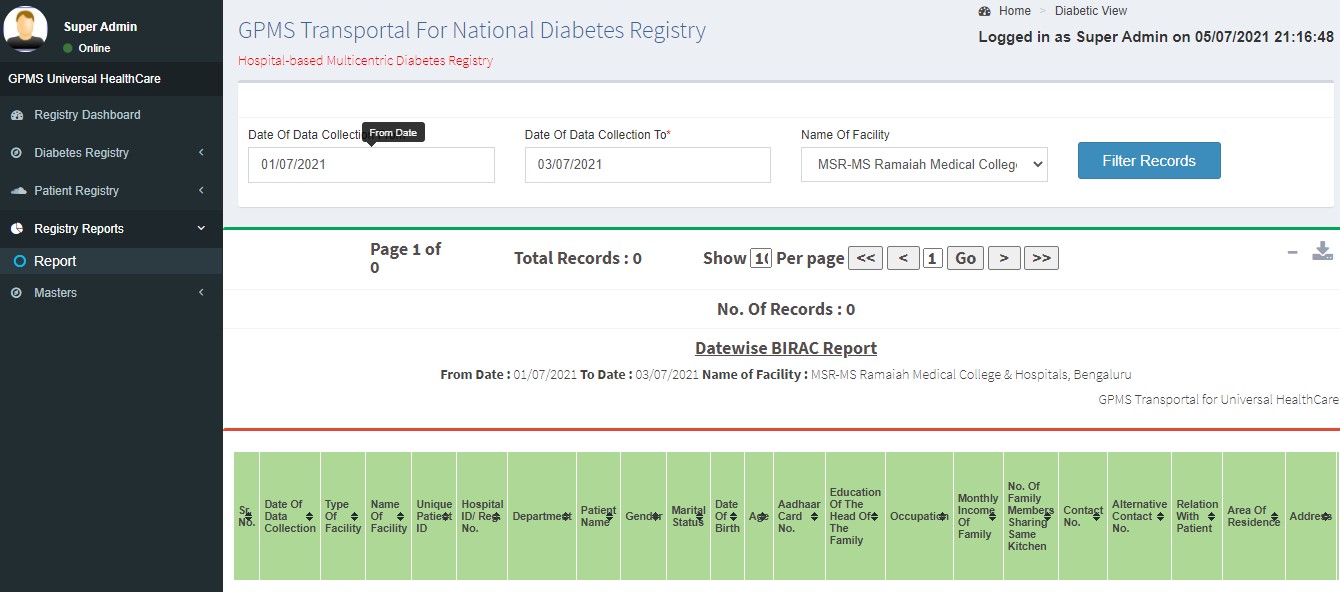Click the Filter Records button

pyautogui.click(x=1148, y=160)
